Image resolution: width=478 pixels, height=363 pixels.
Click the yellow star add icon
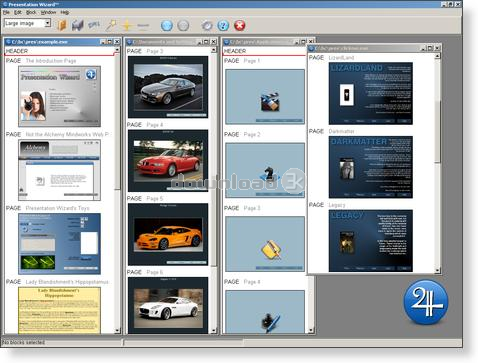(x=127, y=25)
